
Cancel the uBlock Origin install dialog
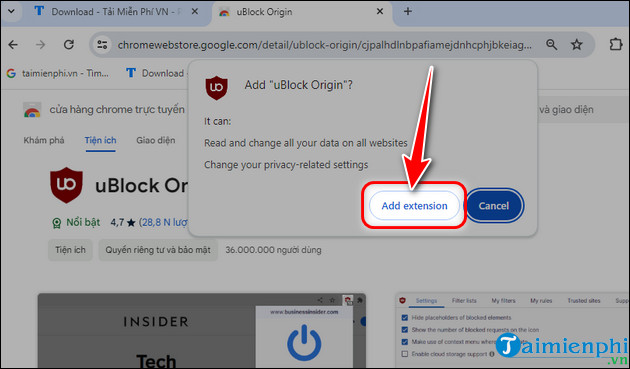(x=494, y=205)
